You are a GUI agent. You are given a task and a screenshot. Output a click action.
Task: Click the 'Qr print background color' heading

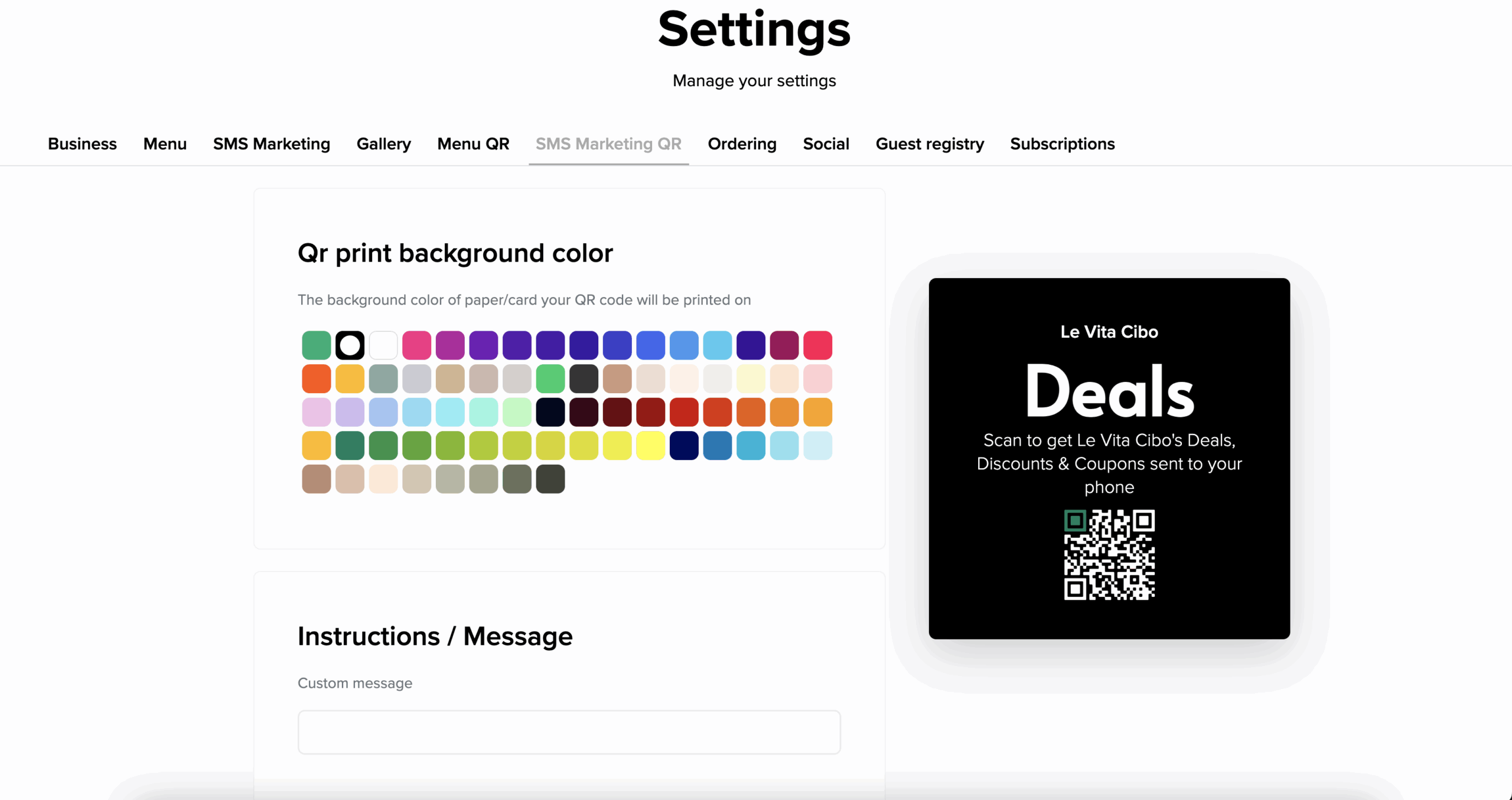(455, 253)
